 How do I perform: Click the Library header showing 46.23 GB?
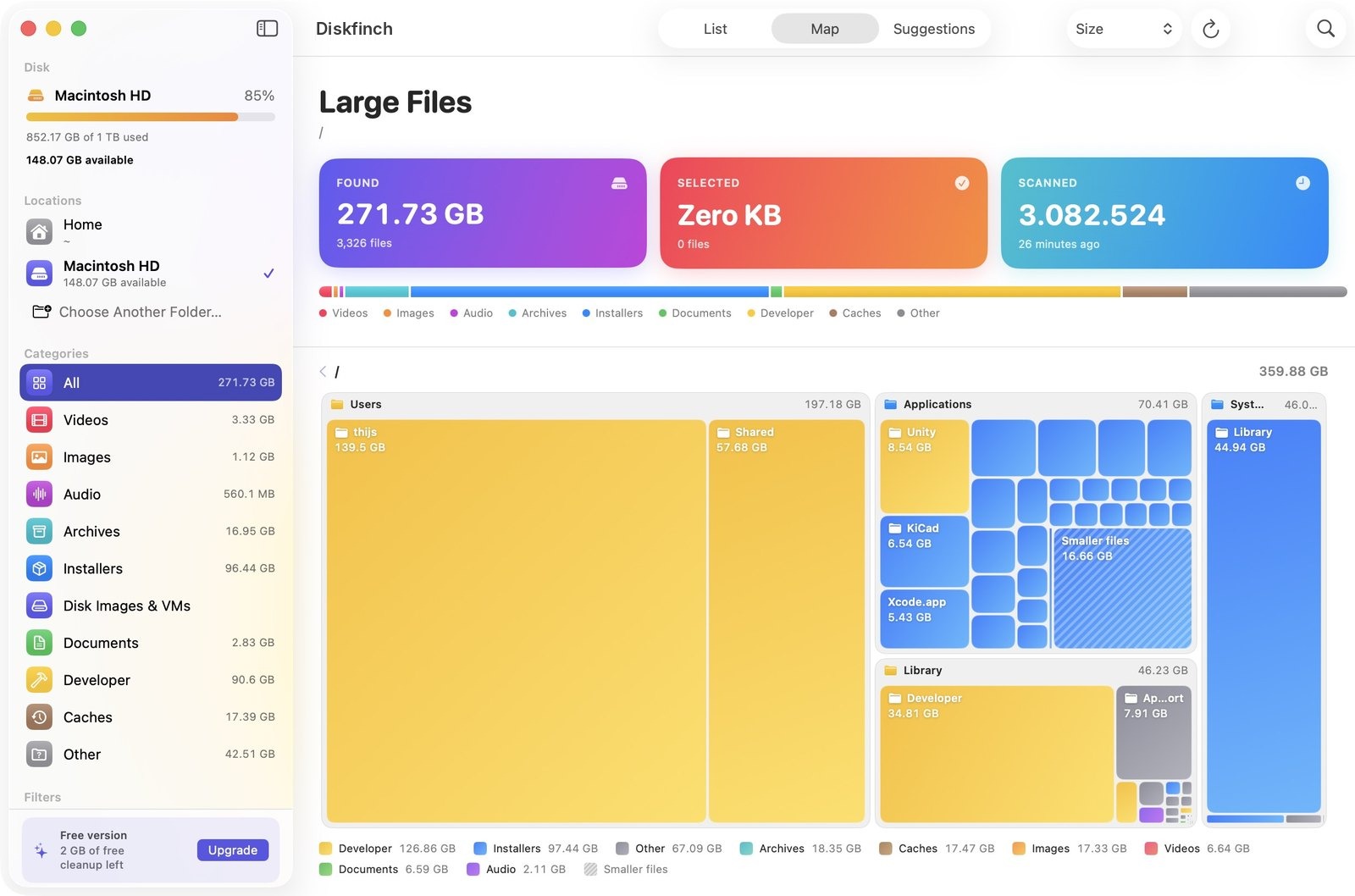pyautogui.click(x=1036, y=671)
